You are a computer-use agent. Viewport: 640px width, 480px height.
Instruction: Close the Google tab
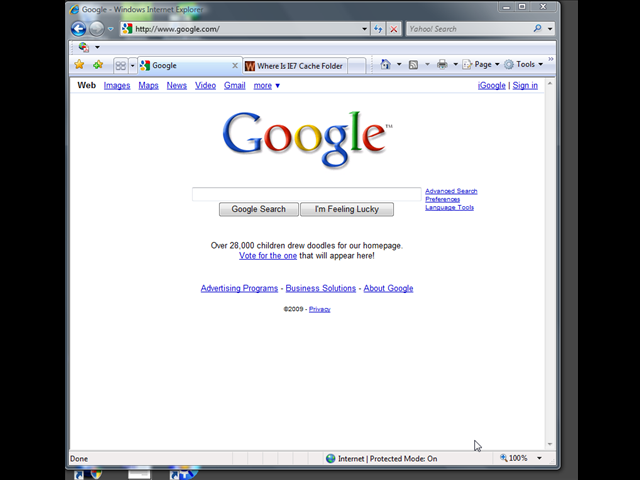235,65
